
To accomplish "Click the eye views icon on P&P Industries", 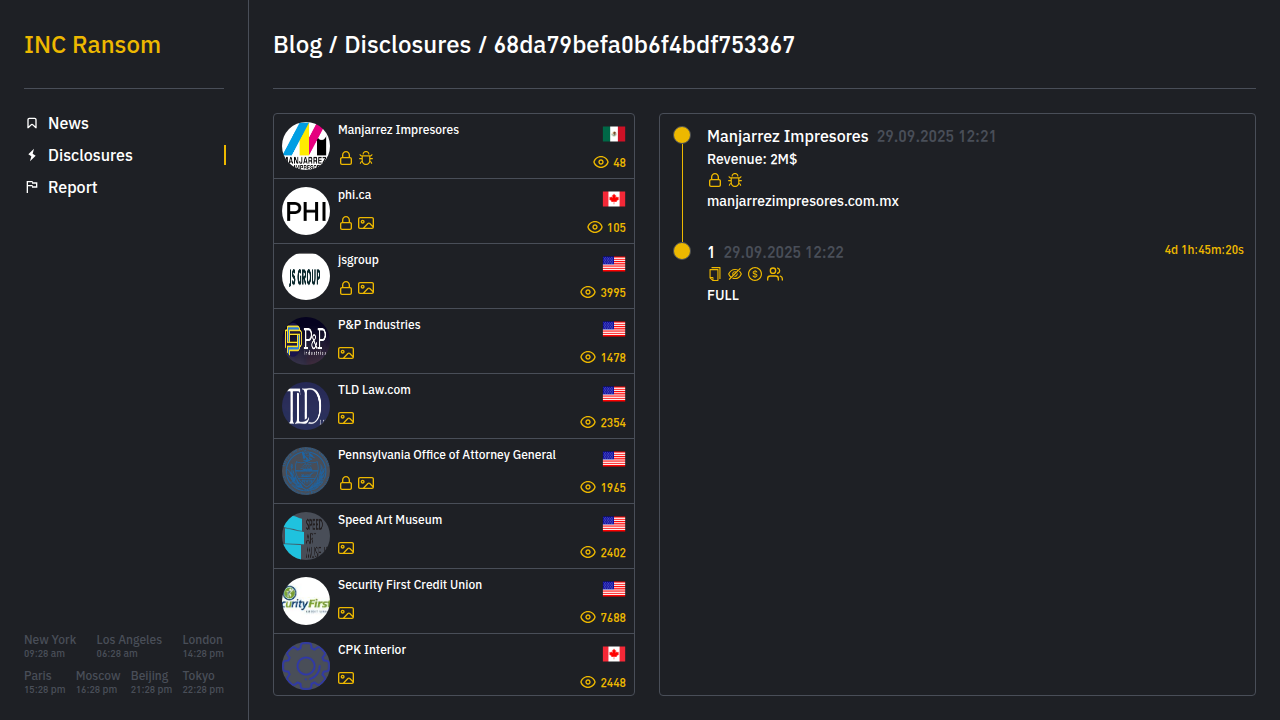I will [x=588, y=357].
